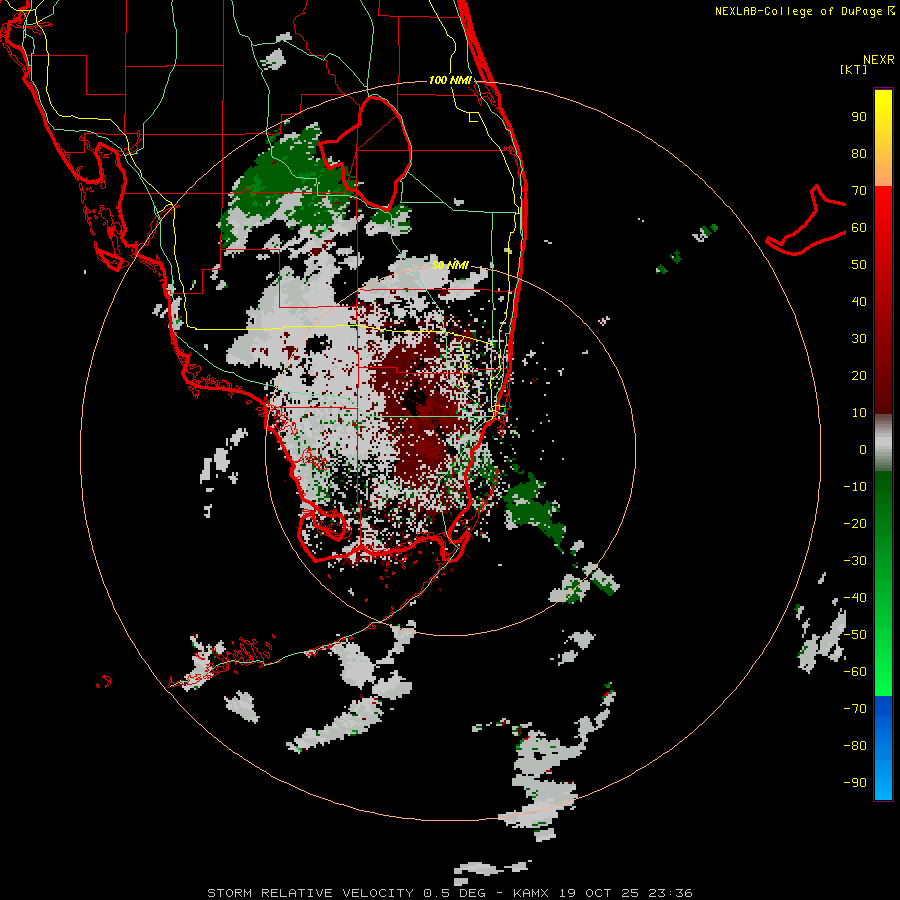Select the positive 30 scale label
This screenshot has height=900, width=900.
click(x=859, y=339)
